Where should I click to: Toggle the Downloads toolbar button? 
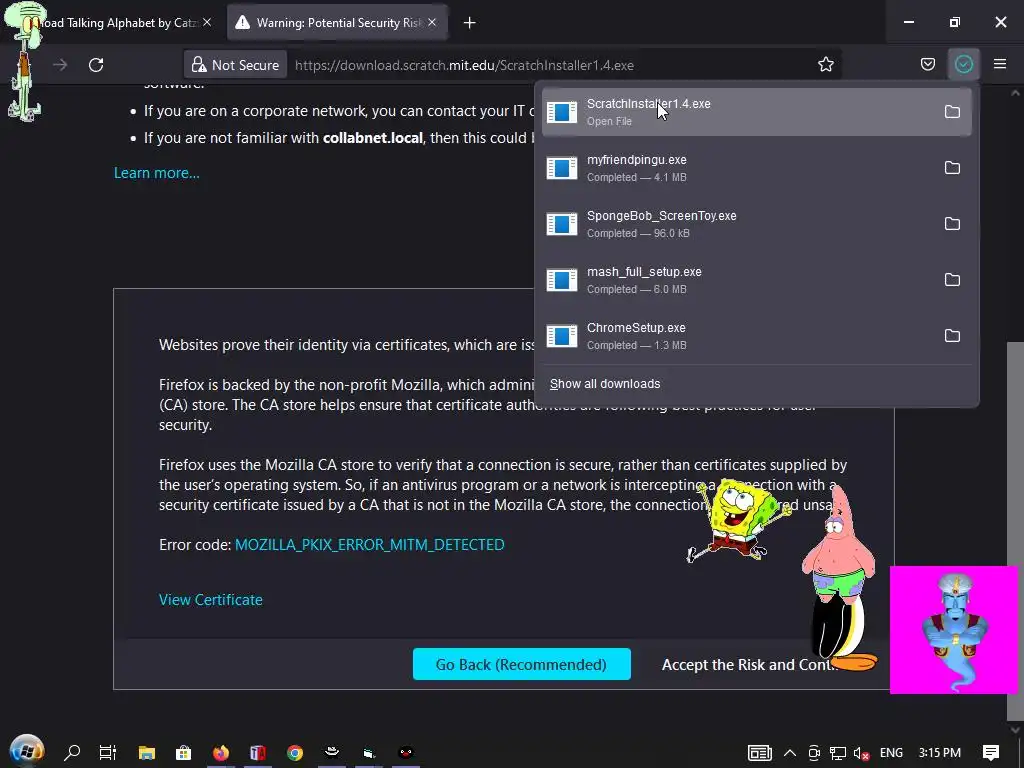point(963,64)
